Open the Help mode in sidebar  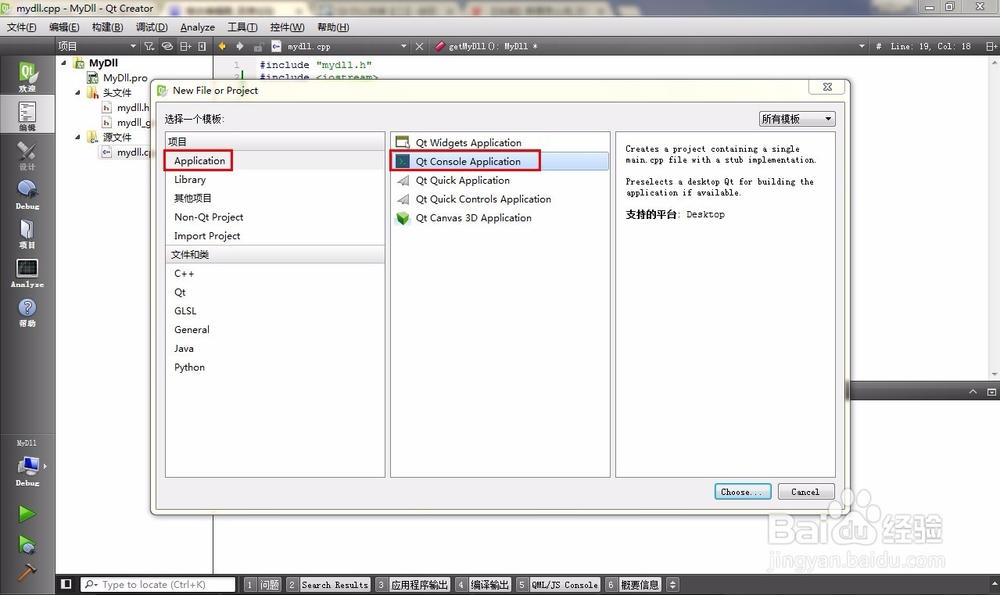pos(27,312)
